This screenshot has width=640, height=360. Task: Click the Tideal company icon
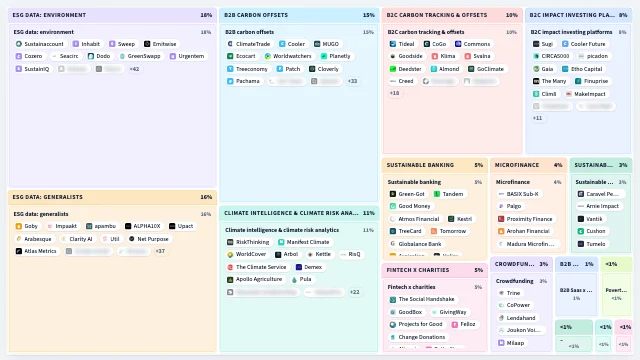[393, 44]
